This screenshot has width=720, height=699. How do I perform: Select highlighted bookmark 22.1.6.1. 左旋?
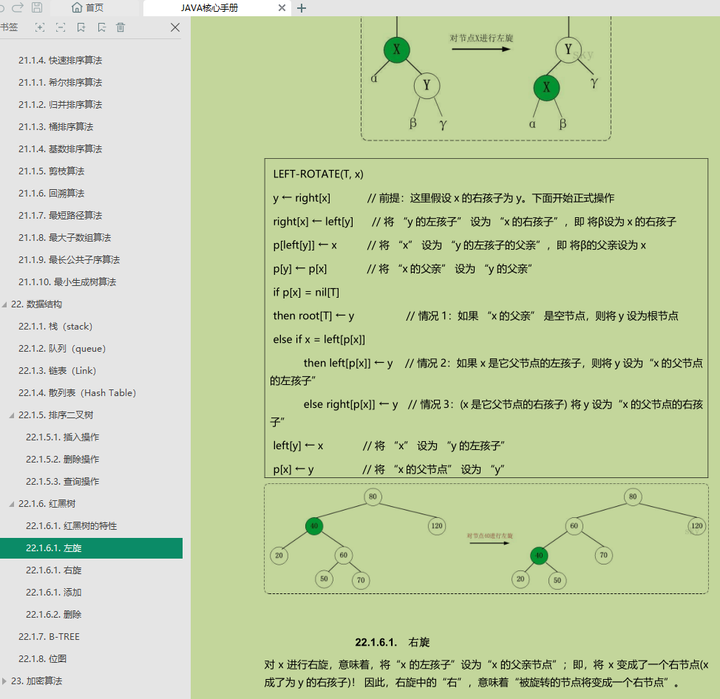point(91,548)
